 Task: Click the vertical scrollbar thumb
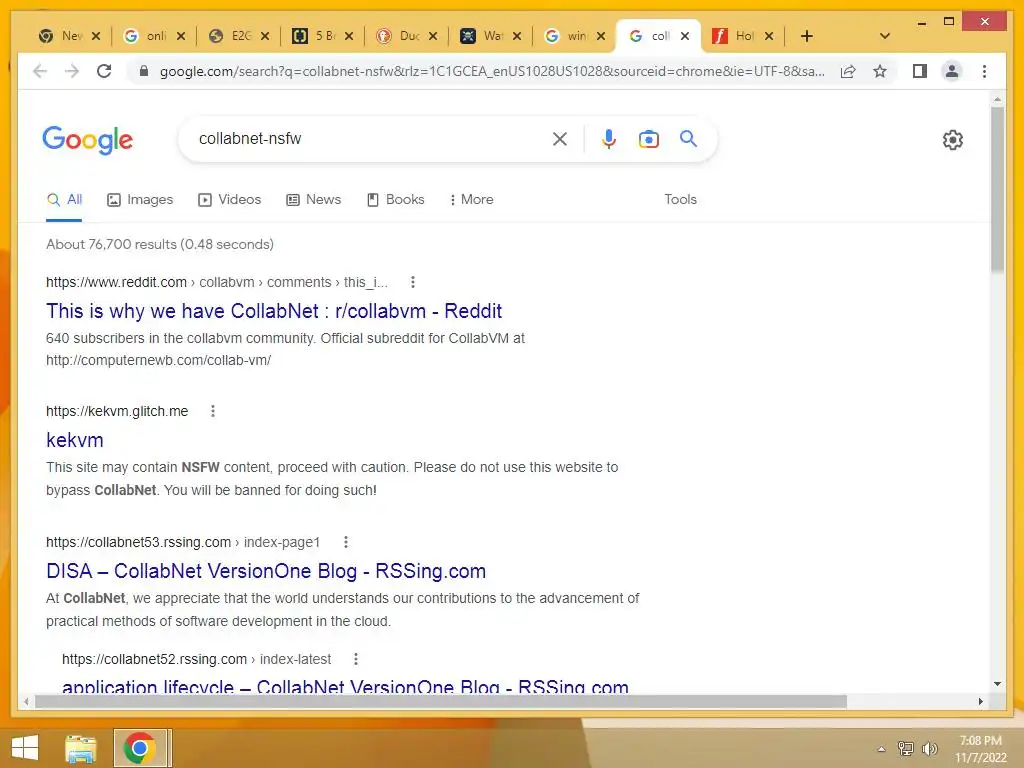pyautogui.click(x=997, y=189)
